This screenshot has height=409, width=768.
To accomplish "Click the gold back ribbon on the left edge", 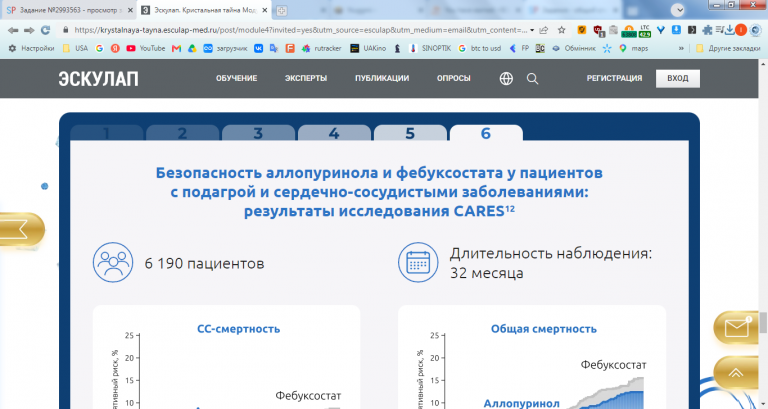I will click(22, 229).
